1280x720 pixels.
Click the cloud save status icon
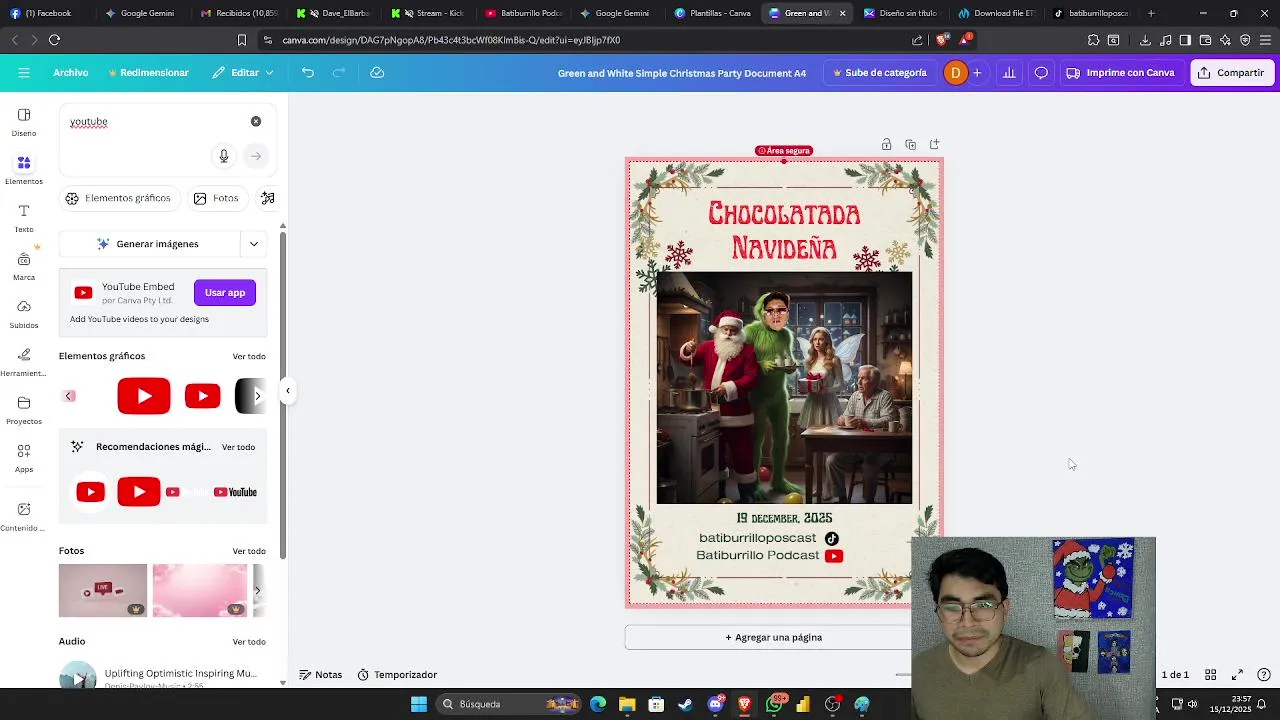click(x=377, y=73)
